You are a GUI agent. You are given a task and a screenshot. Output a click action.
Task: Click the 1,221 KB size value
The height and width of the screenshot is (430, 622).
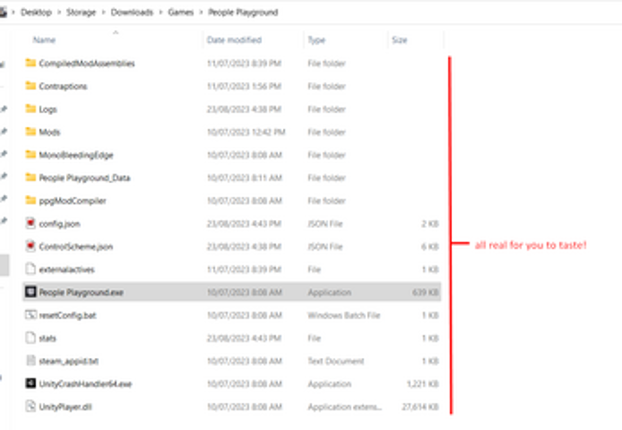coord(423,384)
